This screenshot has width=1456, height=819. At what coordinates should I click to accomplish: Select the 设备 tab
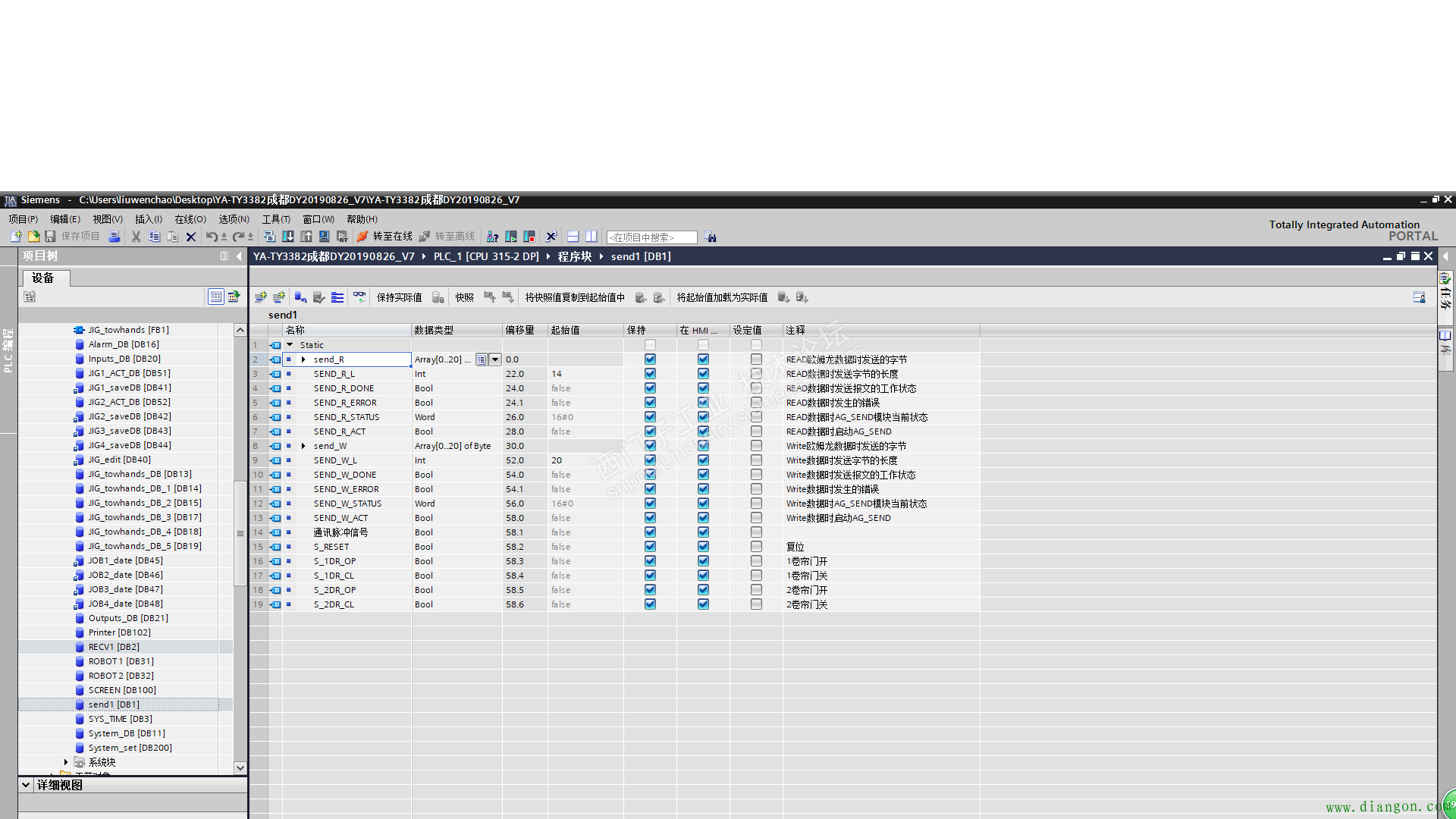point(43,278)
